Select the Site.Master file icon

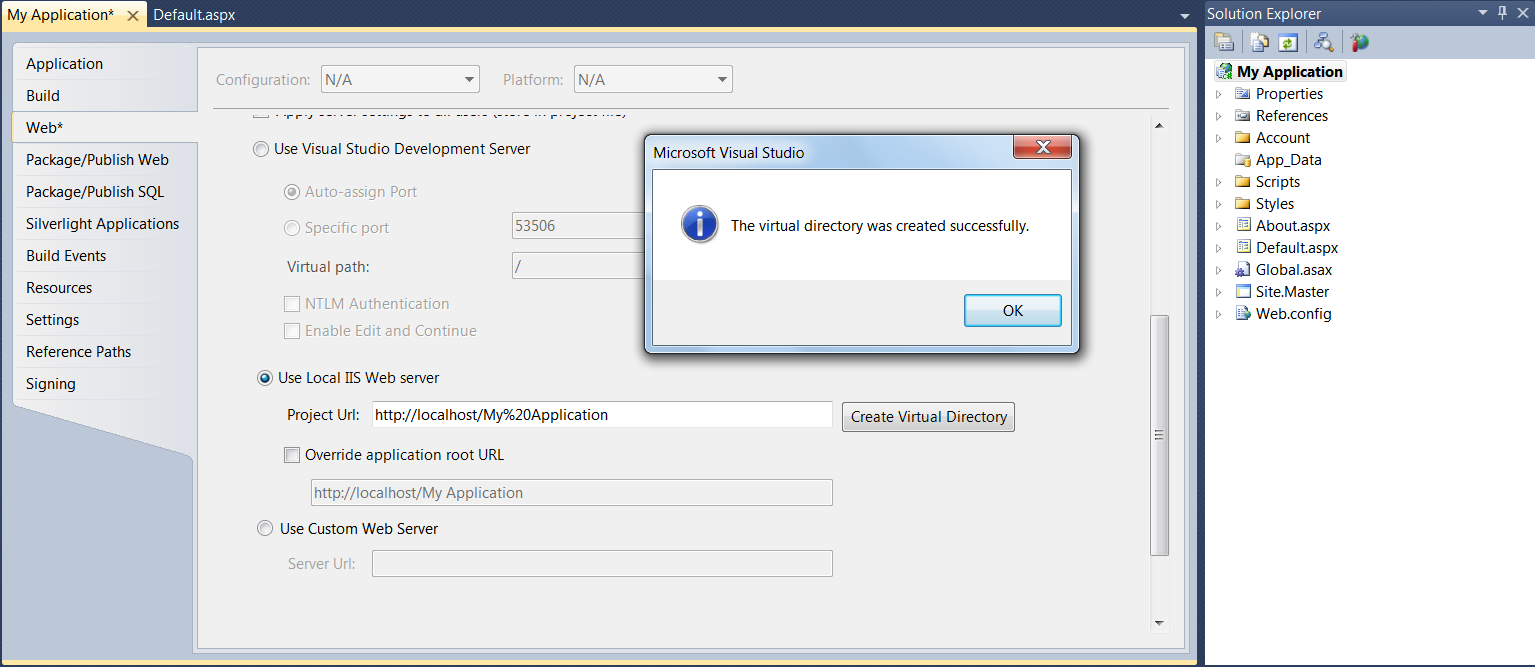pyautogui.click(x=1243, y=292)
